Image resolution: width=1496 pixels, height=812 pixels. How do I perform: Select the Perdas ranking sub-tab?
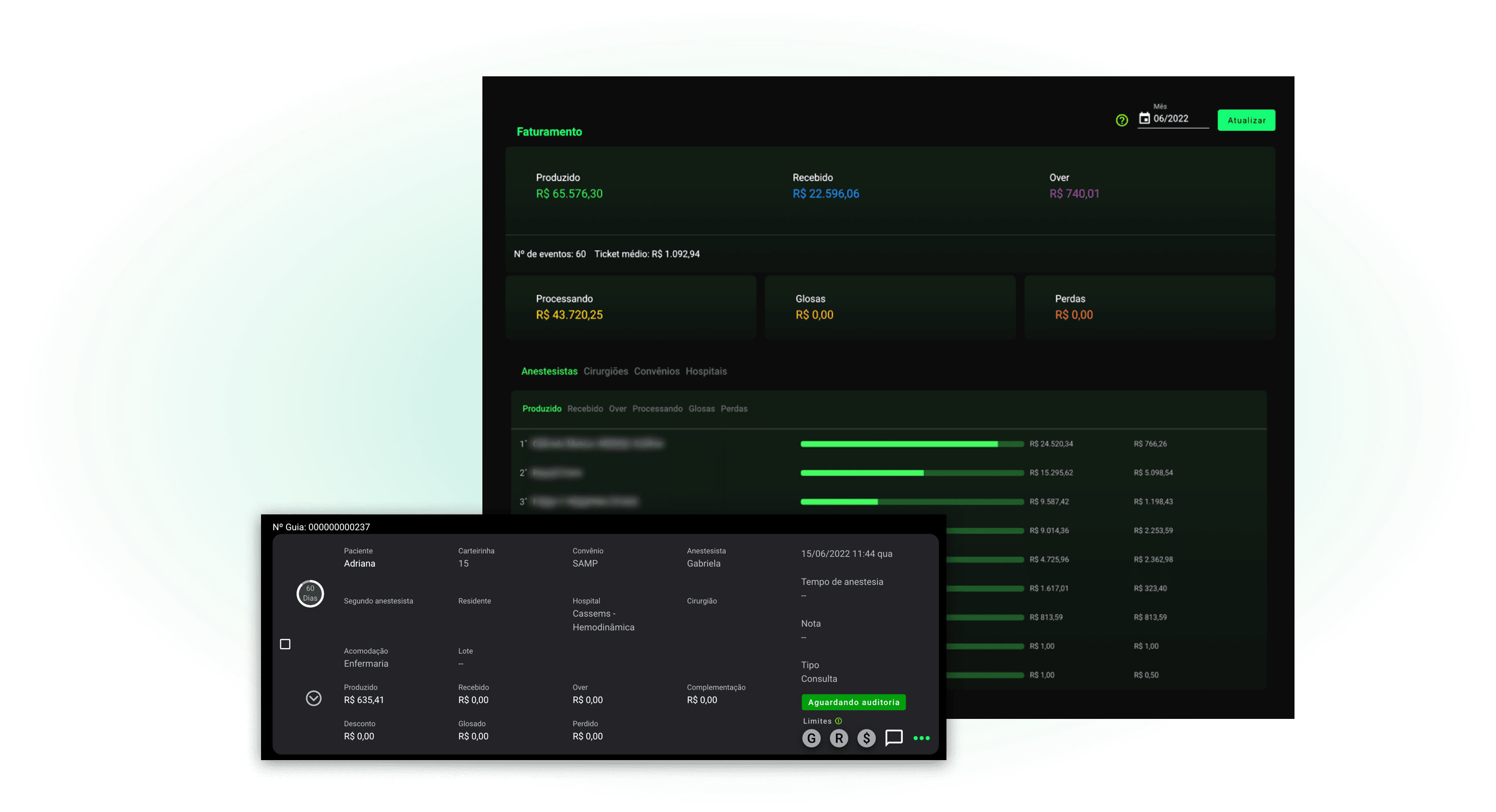pyautogui.click(x=734, y=409)
